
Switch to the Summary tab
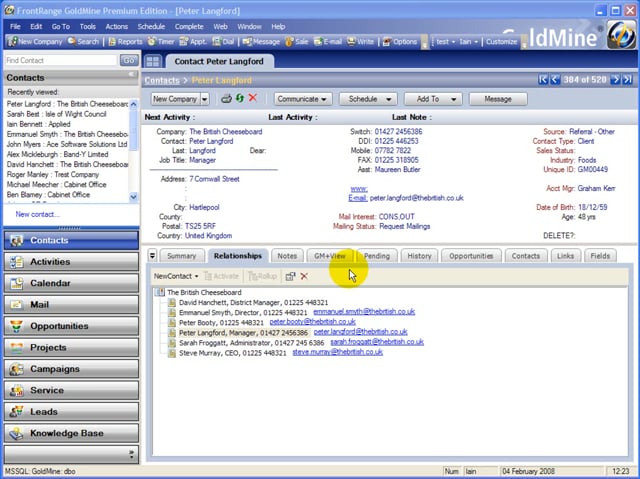point(182,256)
